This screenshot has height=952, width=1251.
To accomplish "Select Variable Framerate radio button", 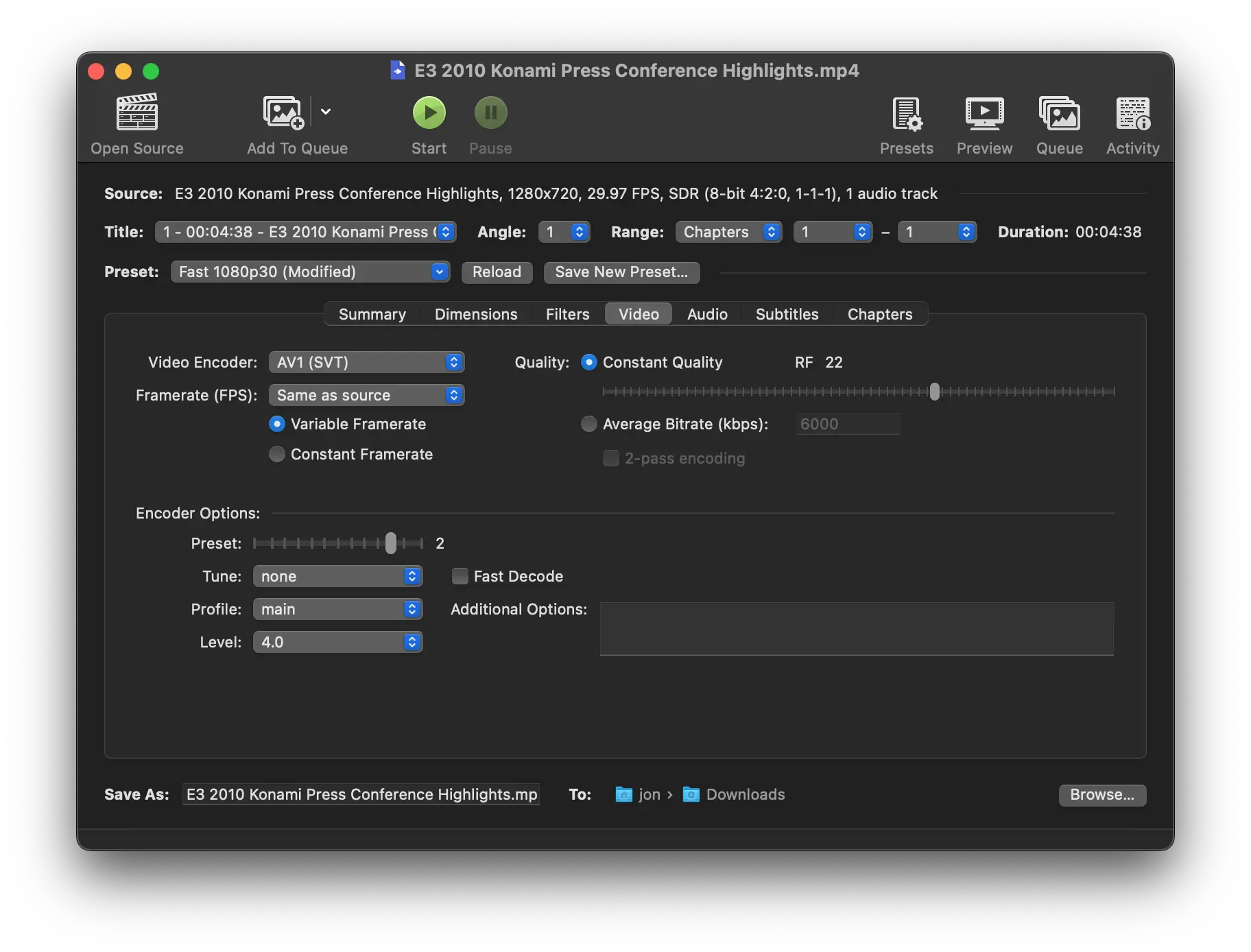I will [x=277, y=424].
